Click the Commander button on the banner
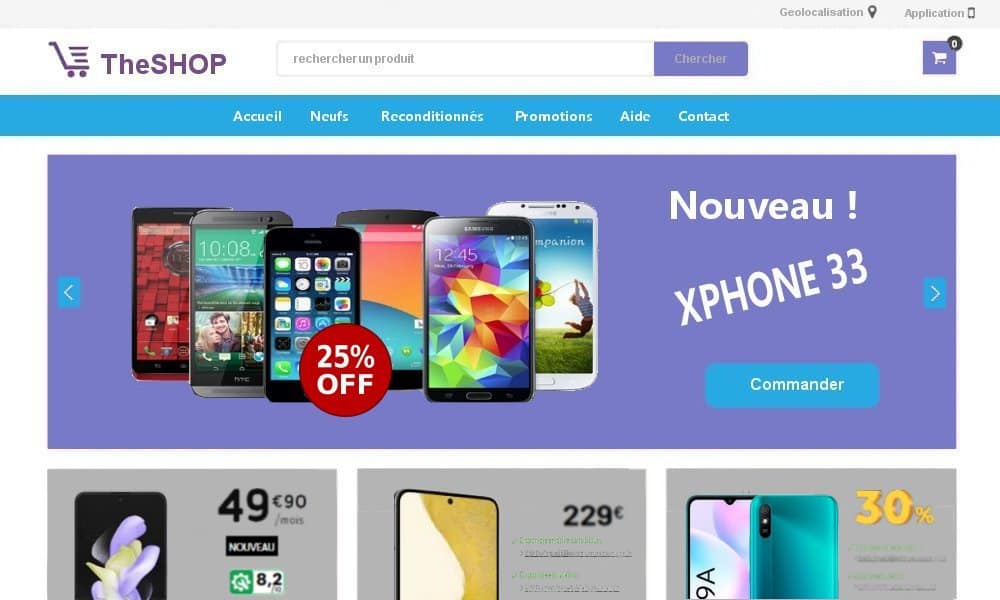 pos(792,384)
